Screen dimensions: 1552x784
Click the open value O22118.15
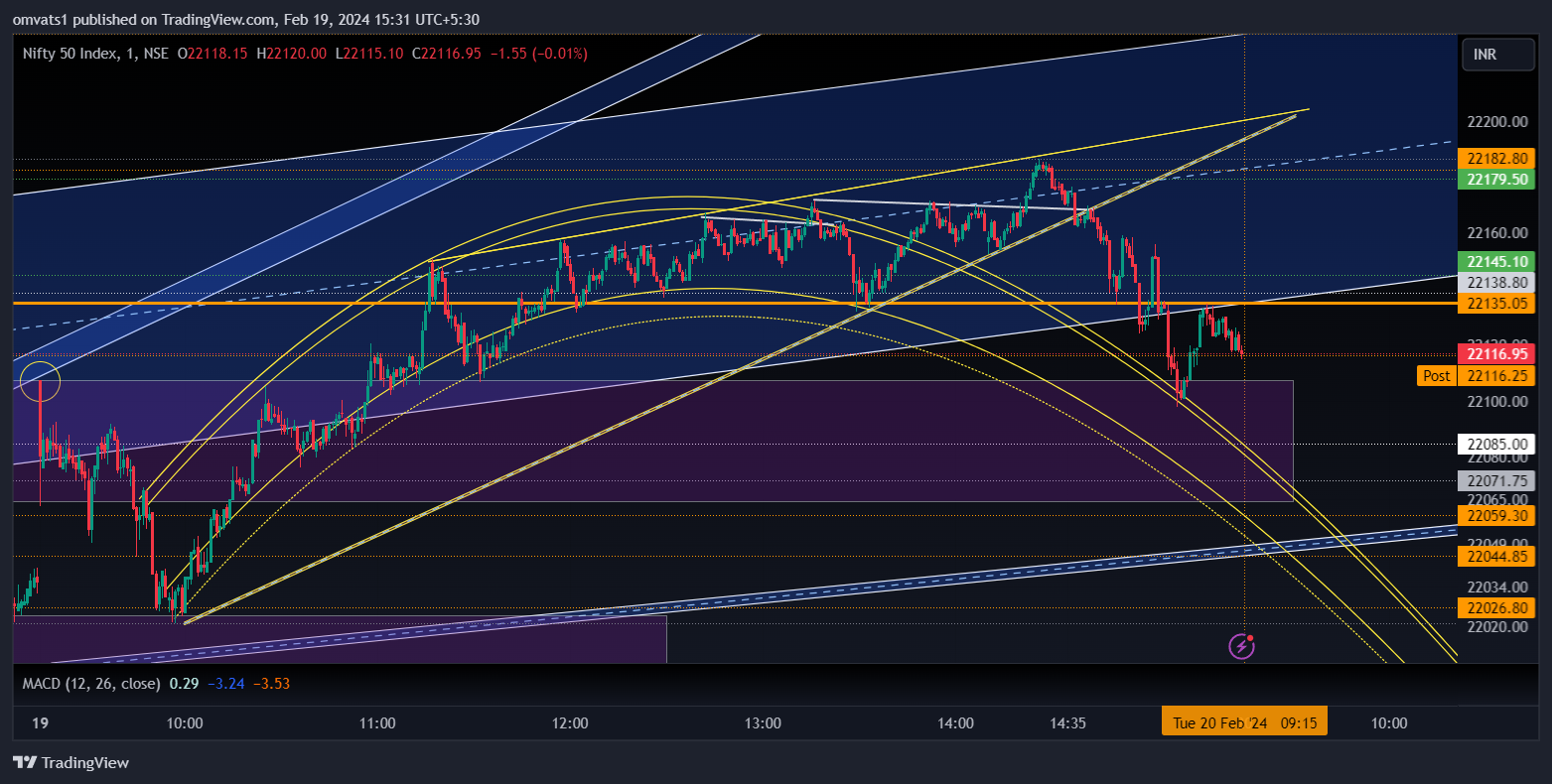pos(213,54)
